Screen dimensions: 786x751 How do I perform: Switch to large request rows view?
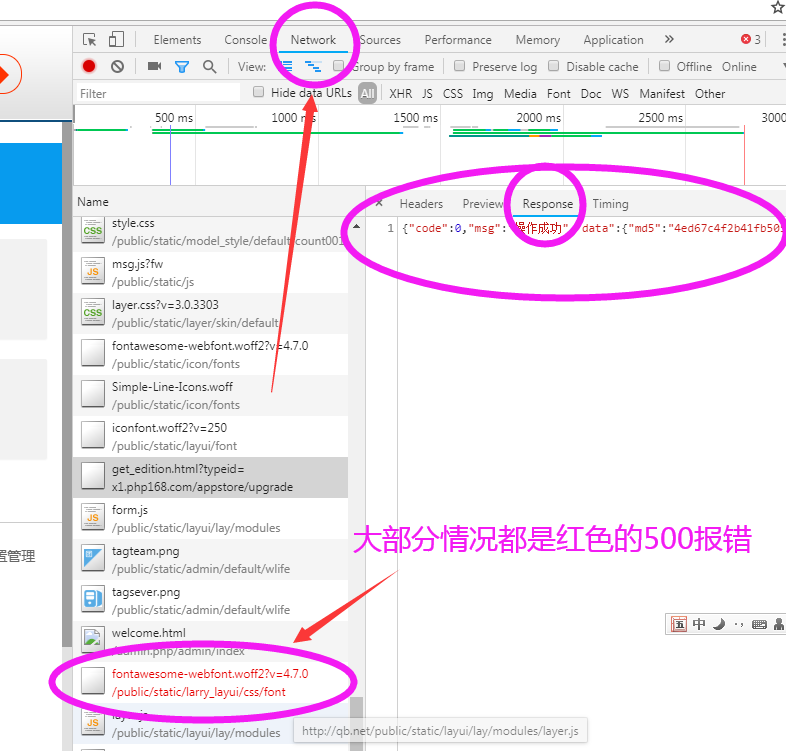(286, 67)
